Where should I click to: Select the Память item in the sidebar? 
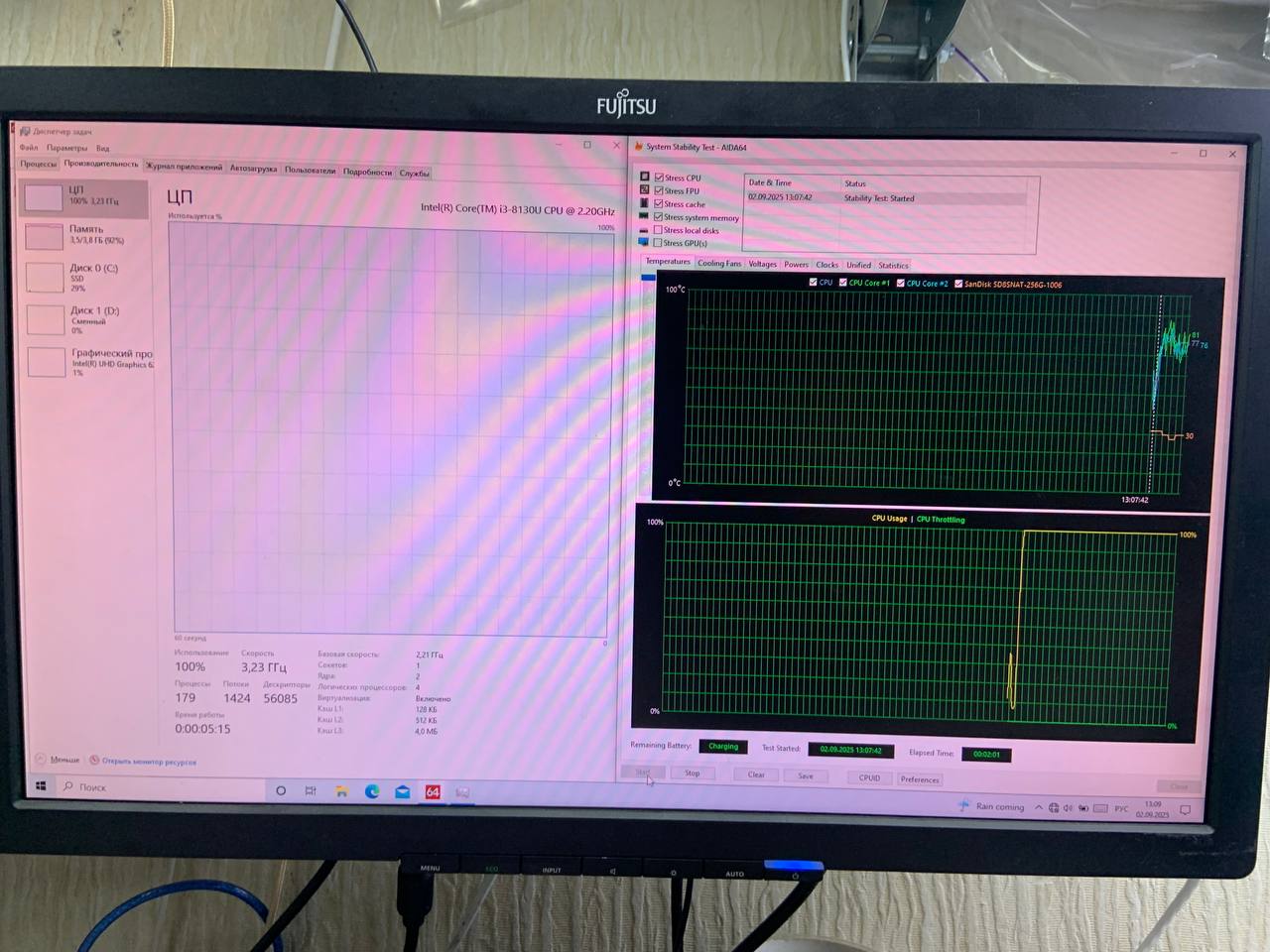pos(85,234)
